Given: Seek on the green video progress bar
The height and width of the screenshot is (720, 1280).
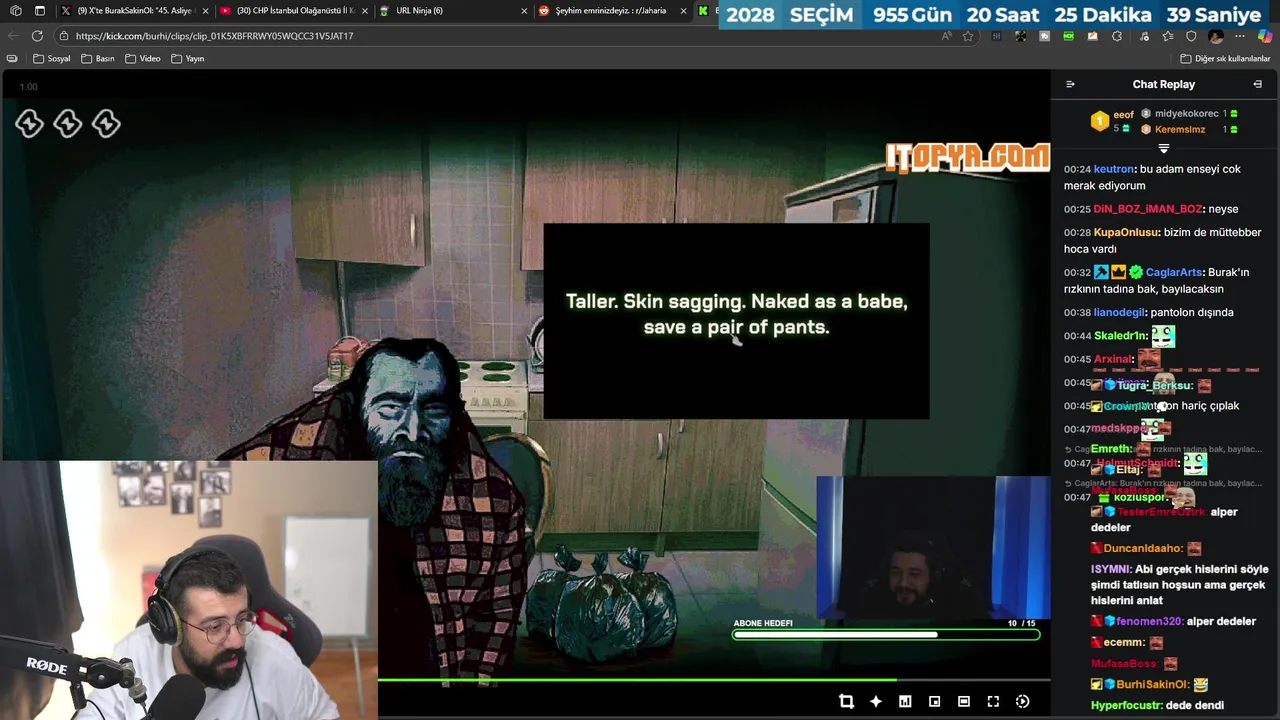Looking at the screenshot, I should pos(714,680).
